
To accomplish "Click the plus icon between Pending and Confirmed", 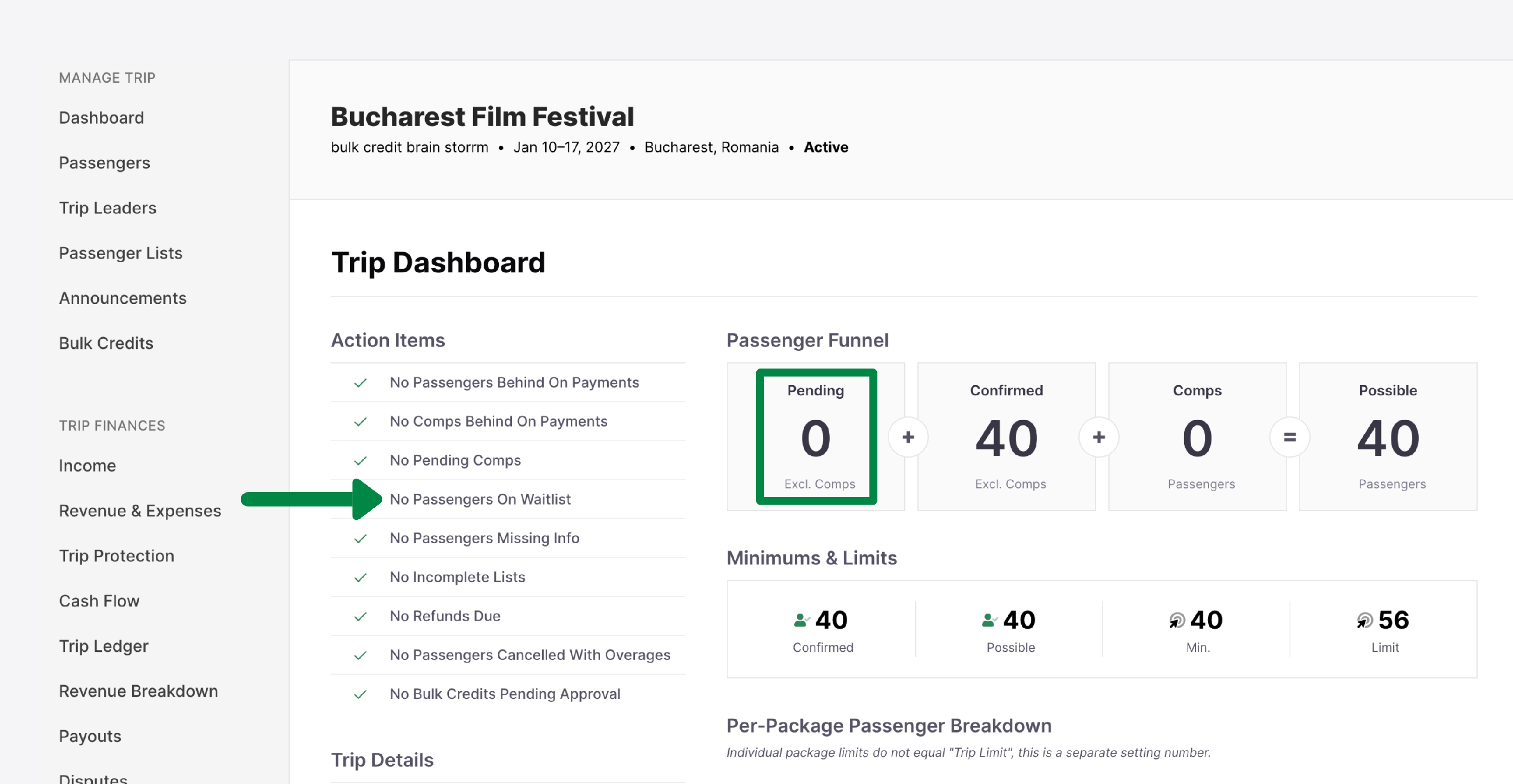I will click(x=908, y=437).
